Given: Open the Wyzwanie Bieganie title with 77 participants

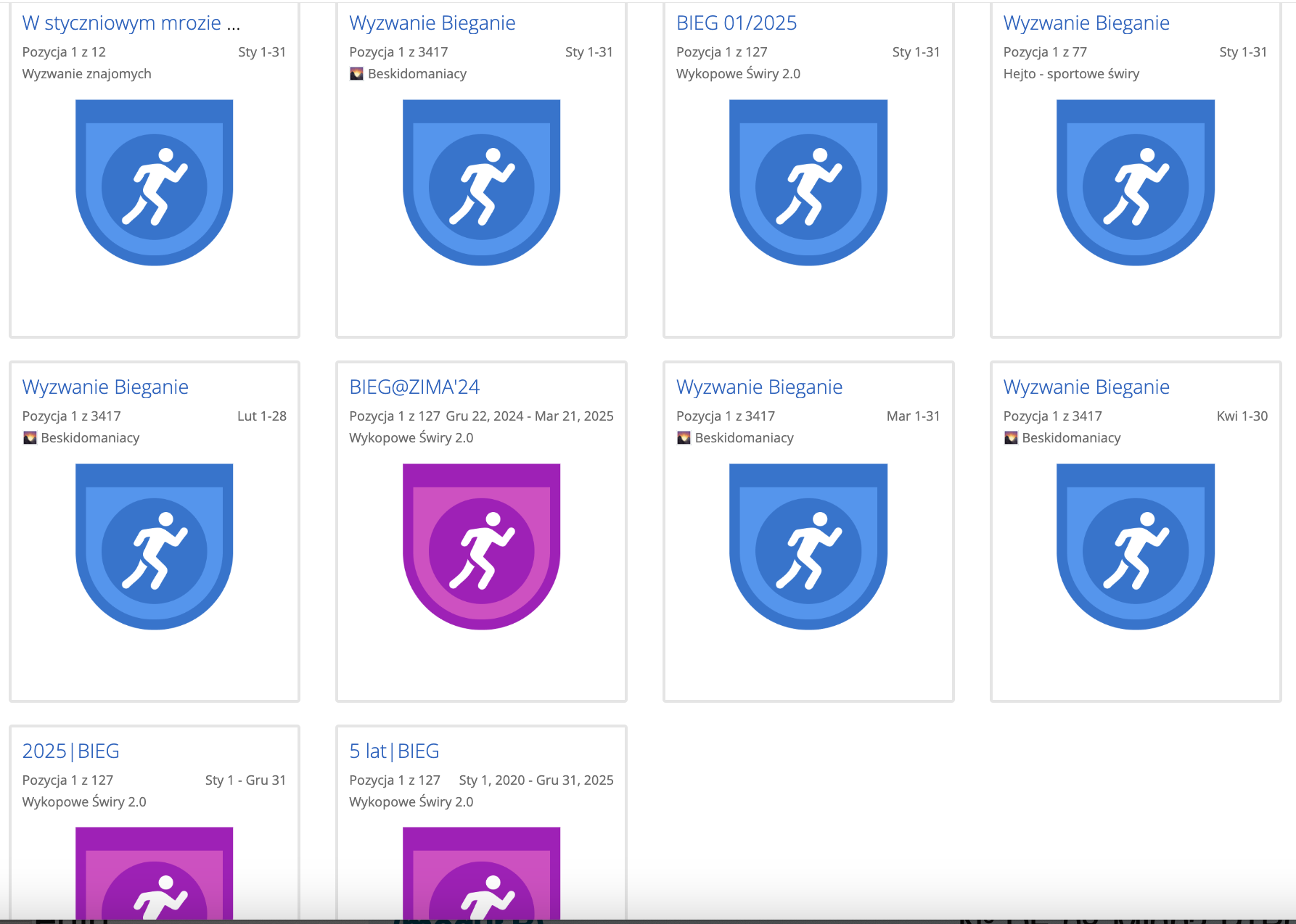Looking at the screenshot, I should tap(1086, 23).
